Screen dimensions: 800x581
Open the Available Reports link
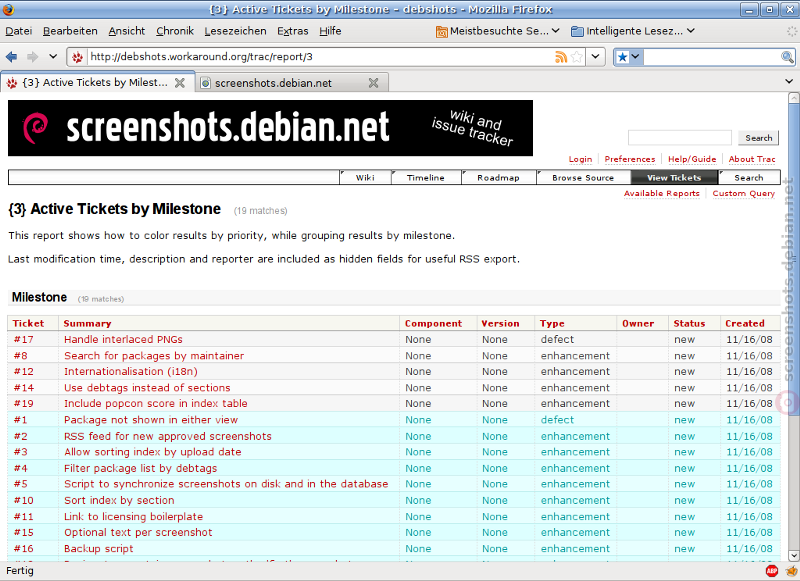[662, 193]
